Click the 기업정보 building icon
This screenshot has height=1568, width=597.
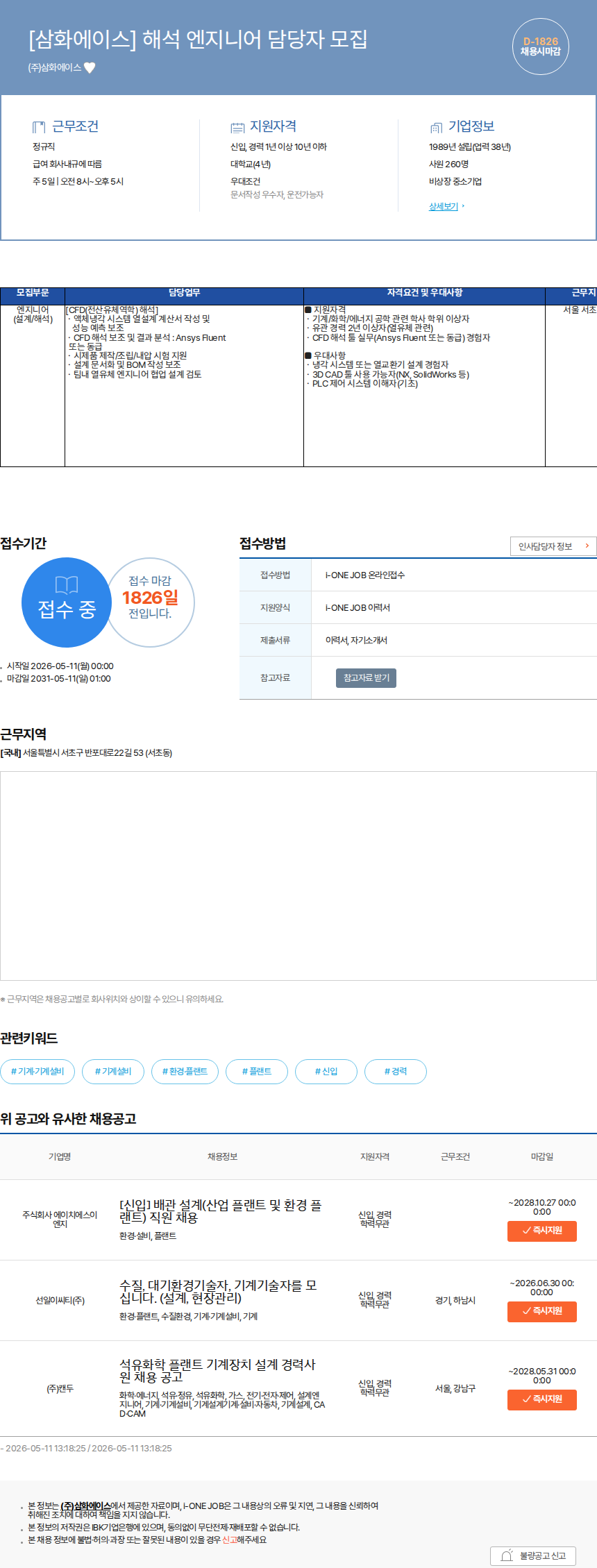point(436,127)
